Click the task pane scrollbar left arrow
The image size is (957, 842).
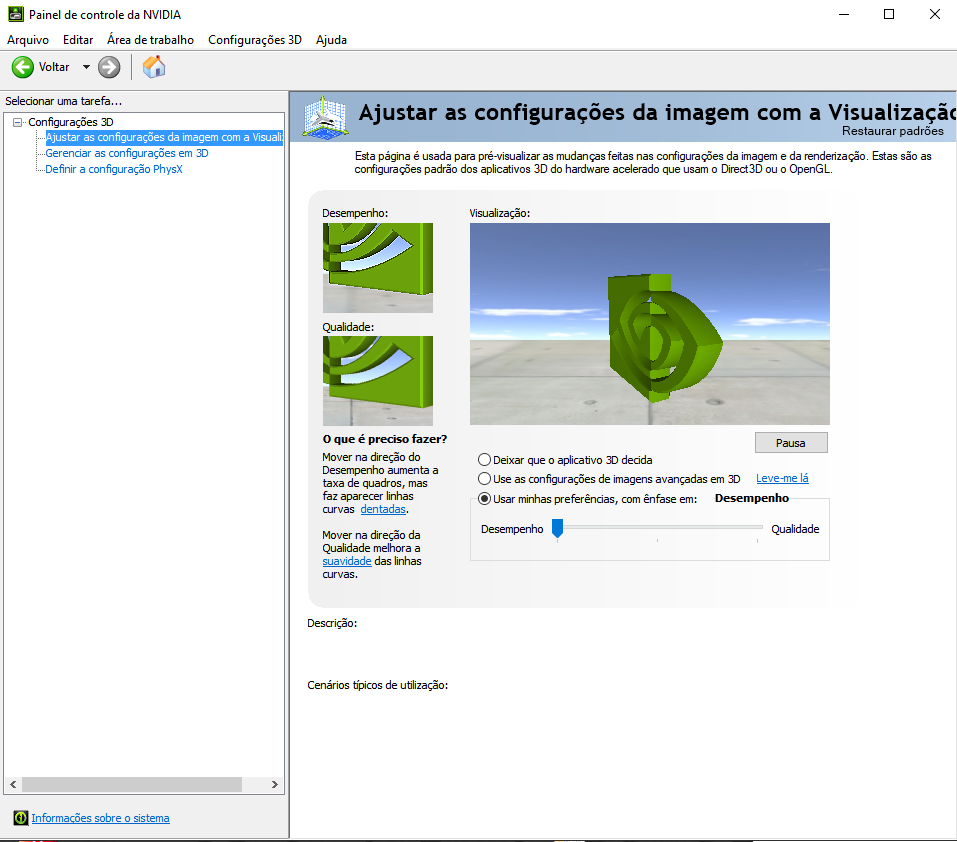coord(13,785)
